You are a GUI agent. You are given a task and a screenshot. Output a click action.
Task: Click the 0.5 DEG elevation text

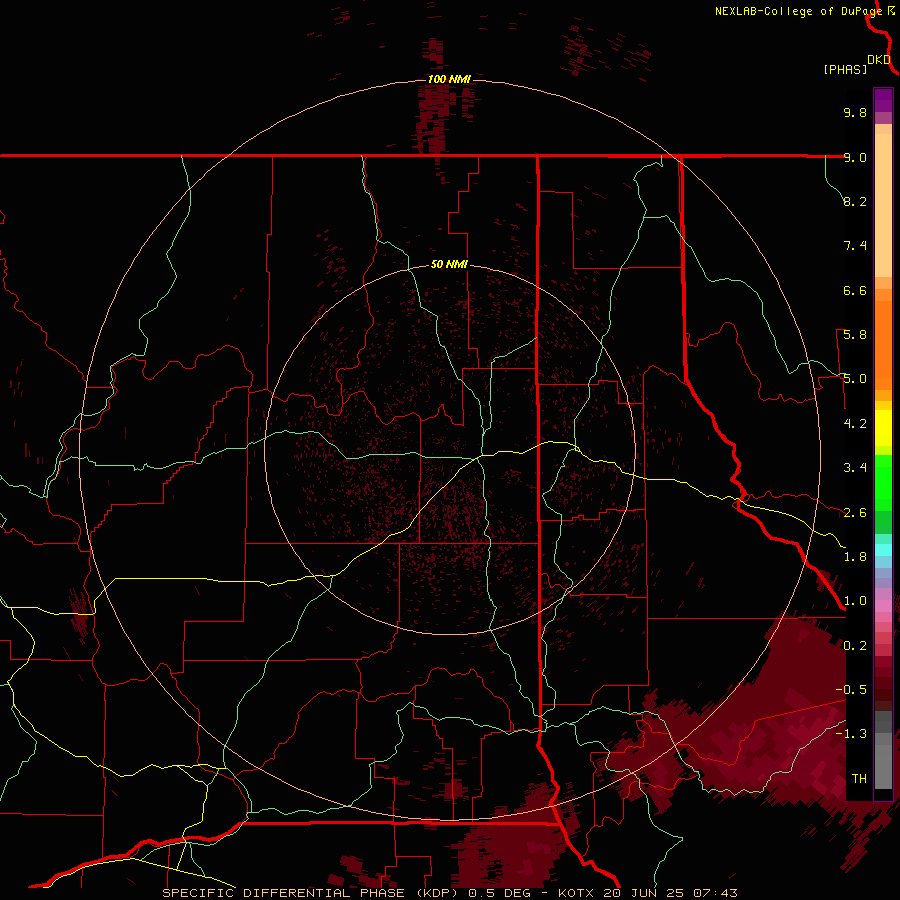coord(507,893)
